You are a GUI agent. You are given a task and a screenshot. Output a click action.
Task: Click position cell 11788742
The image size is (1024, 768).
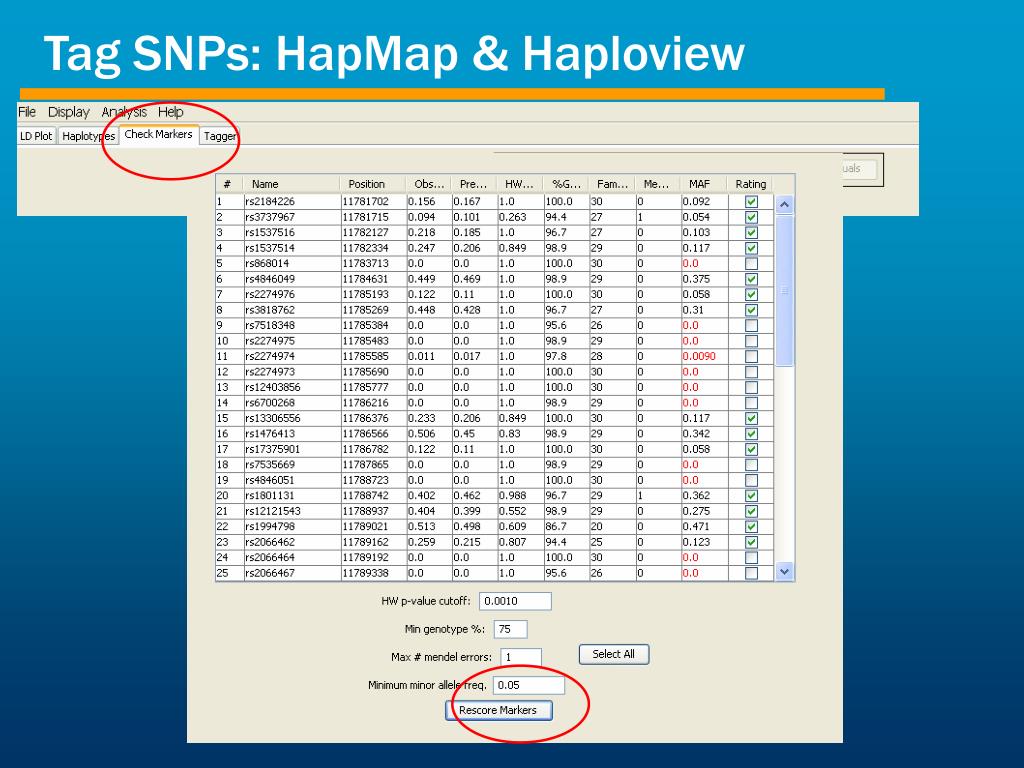pos(366,496)
